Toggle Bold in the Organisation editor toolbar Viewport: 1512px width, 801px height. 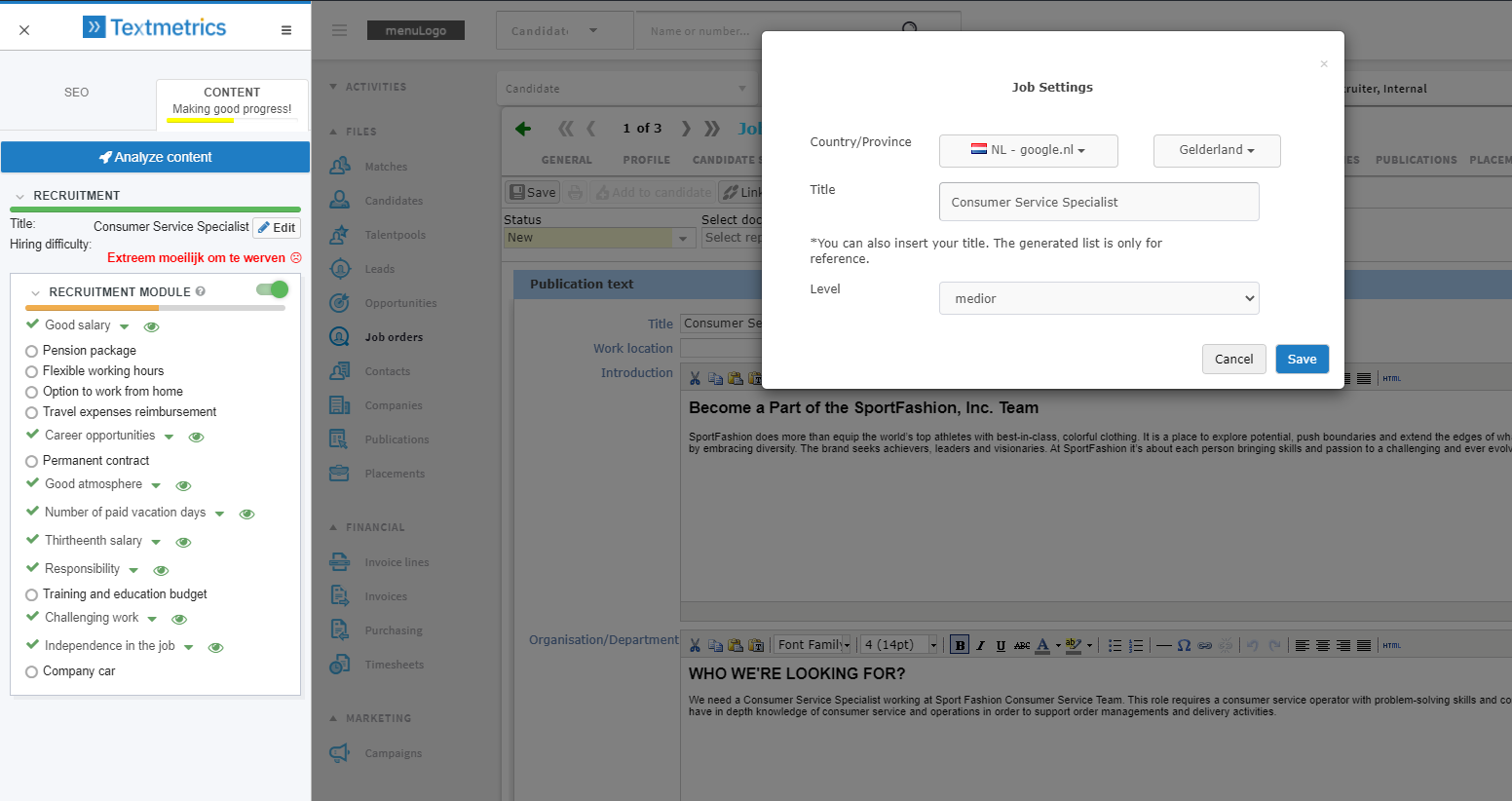coord(960,645)
